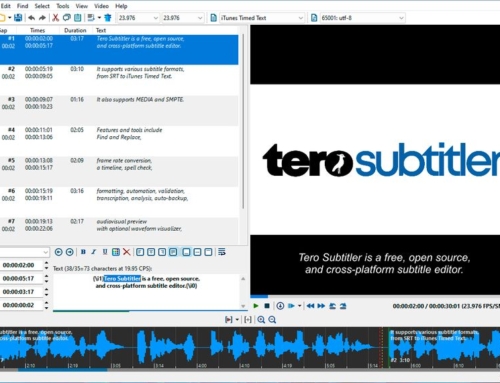The height and width of the screenshot is (383, 500).
Task: Click the jump-to-time clock icon
Action: 280,306
